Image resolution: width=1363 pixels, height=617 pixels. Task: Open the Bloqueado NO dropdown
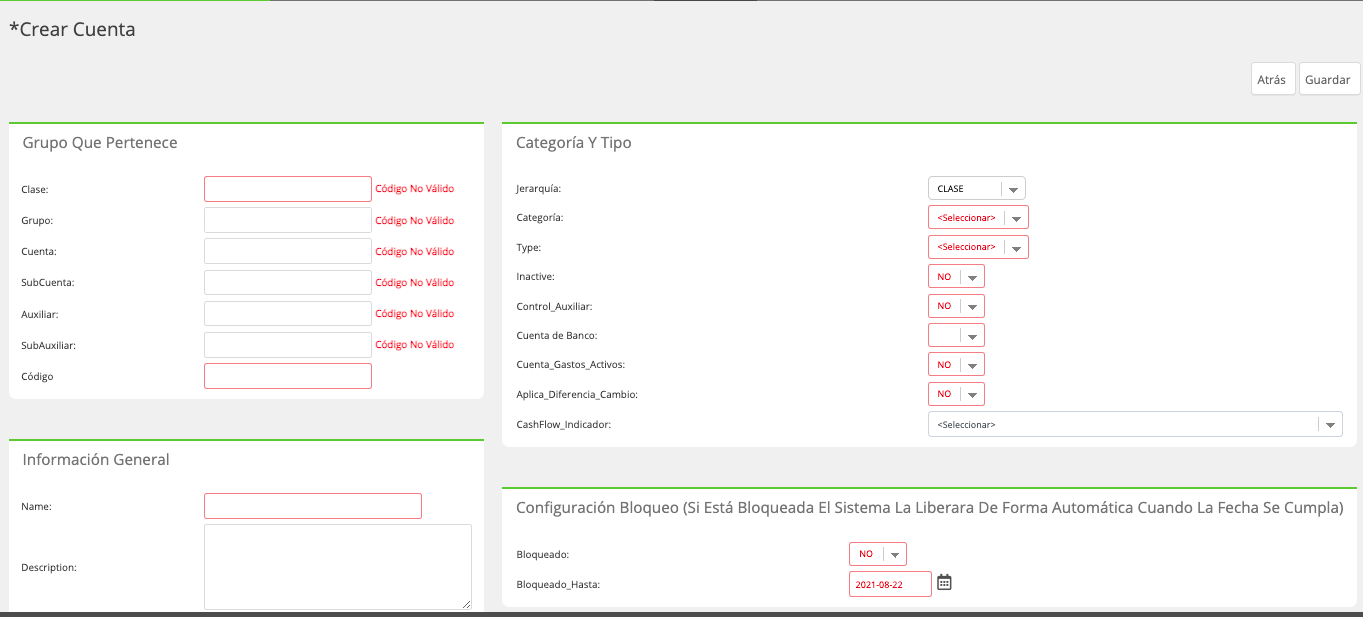[878, 553]
